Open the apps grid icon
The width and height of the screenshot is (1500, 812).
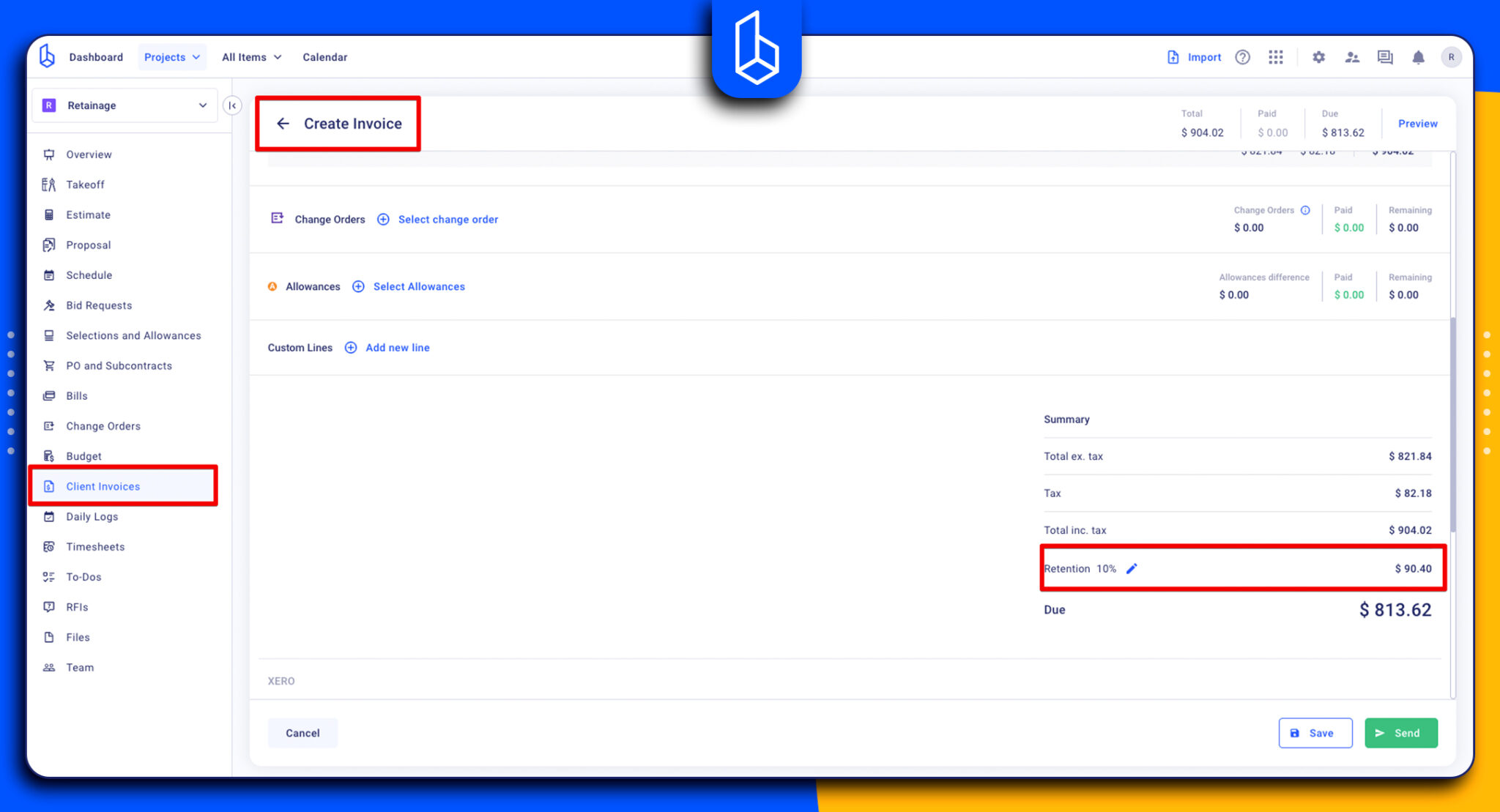(1276, 57)
